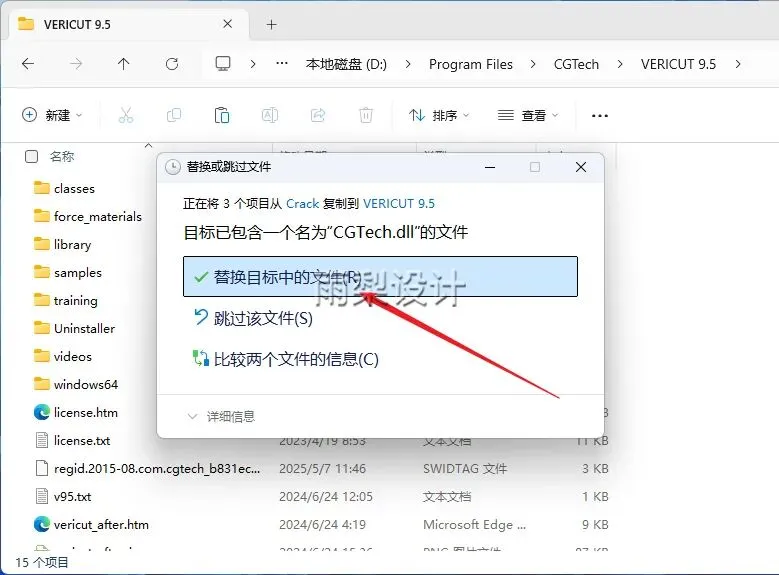The image size is (779, 575).
Task: Sort by the 名称 column header
Action: pos(62,157)
